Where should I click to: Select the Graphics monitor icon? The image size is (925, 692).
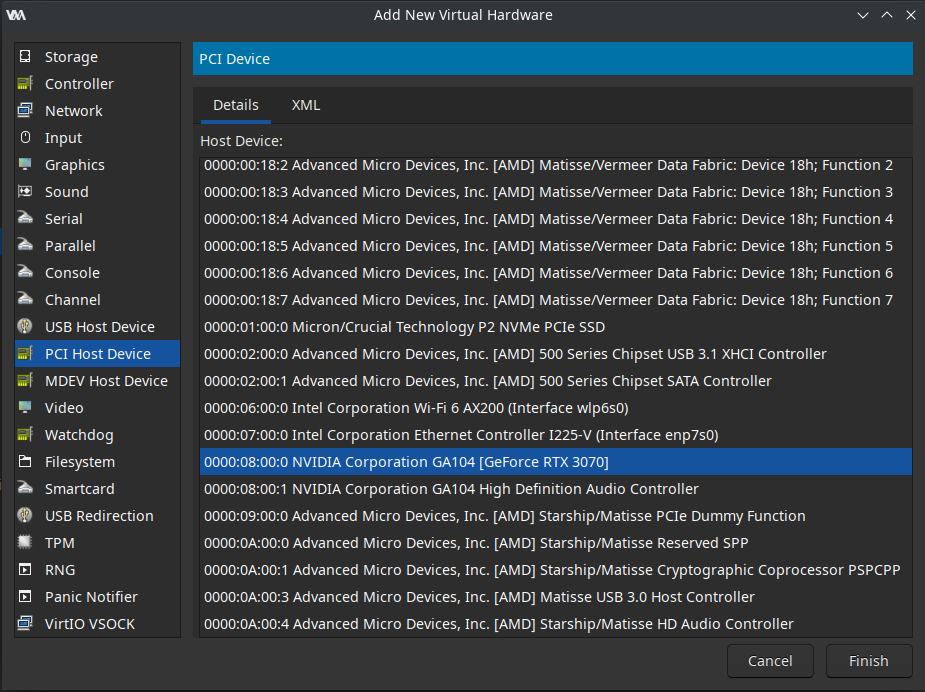pyautogui.click(x=25, y=165)
